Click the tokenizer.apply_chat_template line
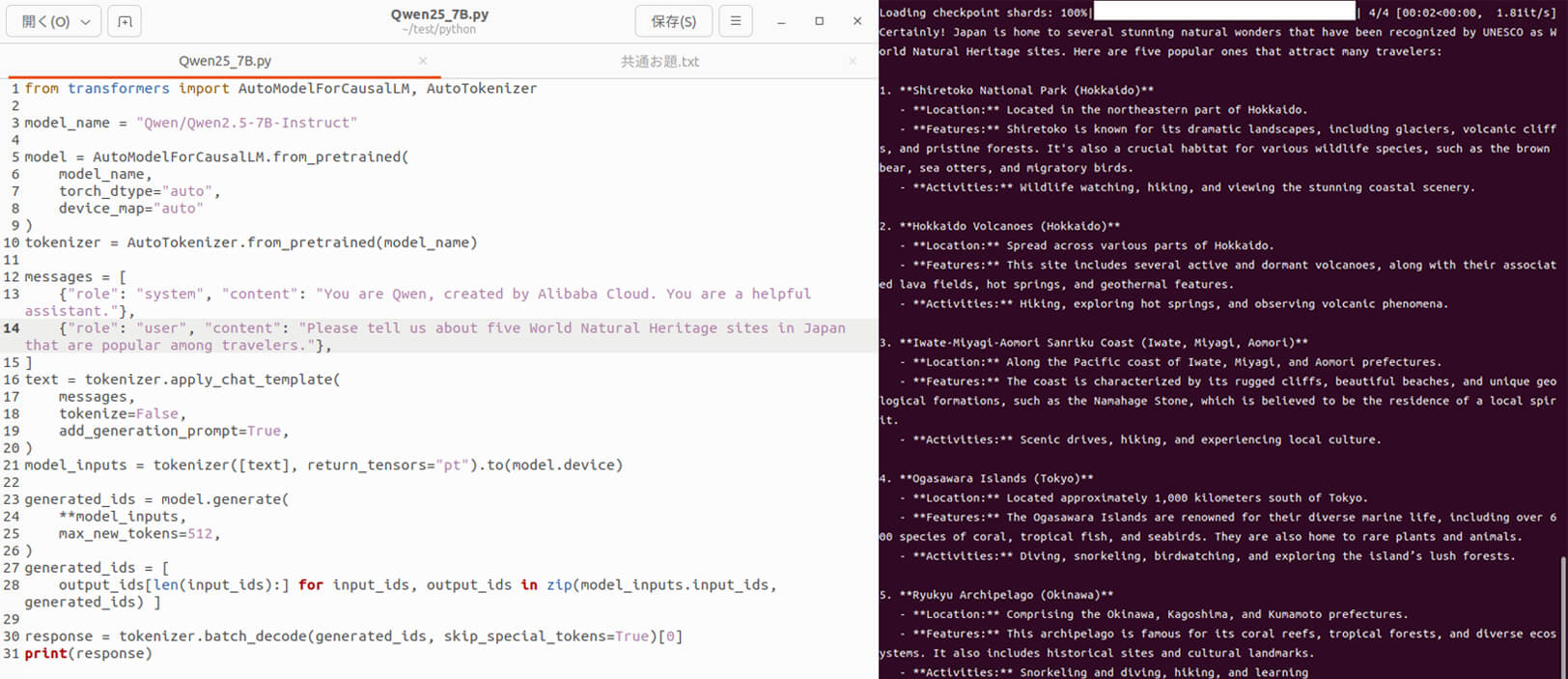The width and height of the screenshot is (1568, 679). pyautogui.click(x=182, y=380)
